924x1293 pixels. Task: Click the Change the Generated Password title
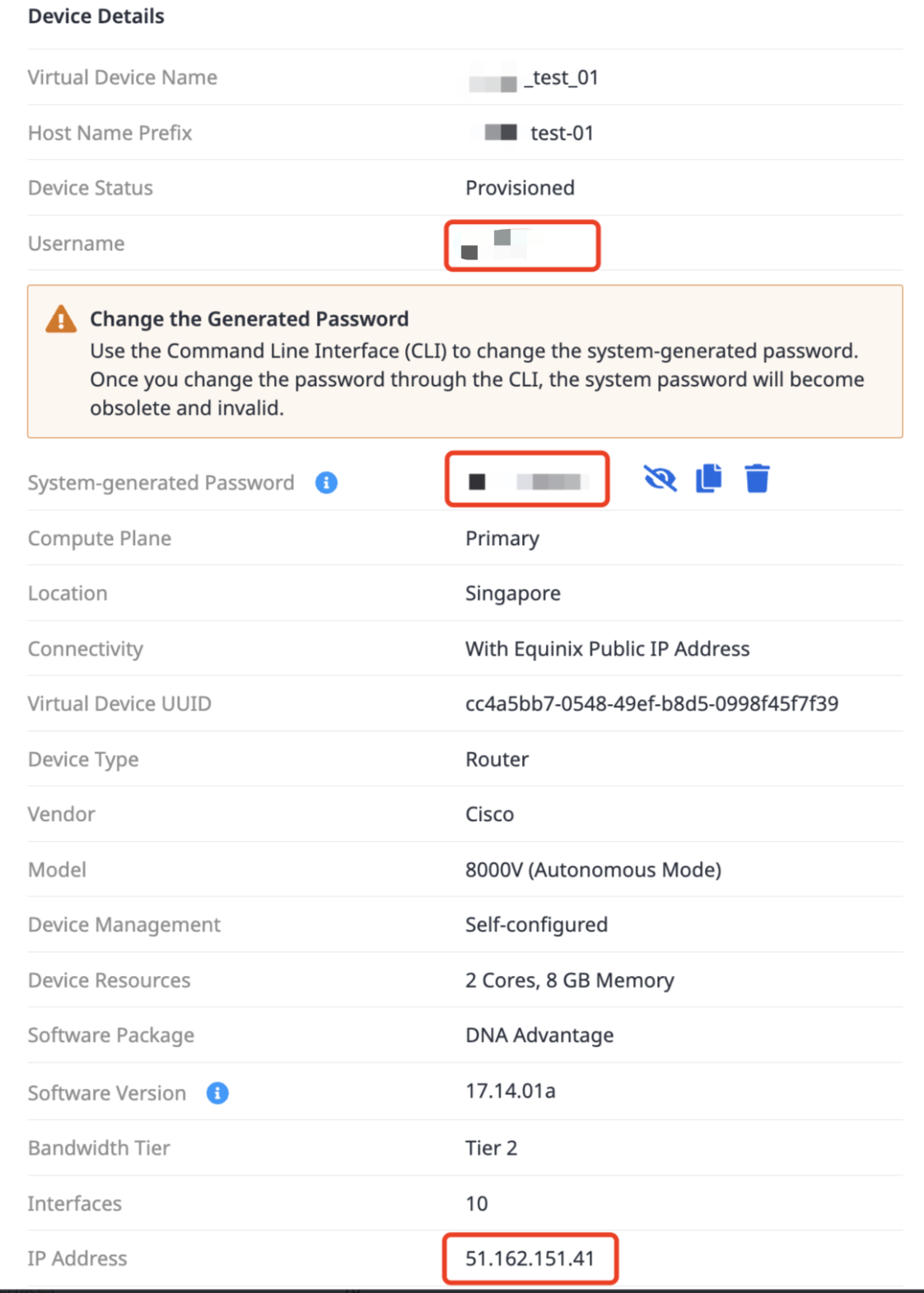250,319
